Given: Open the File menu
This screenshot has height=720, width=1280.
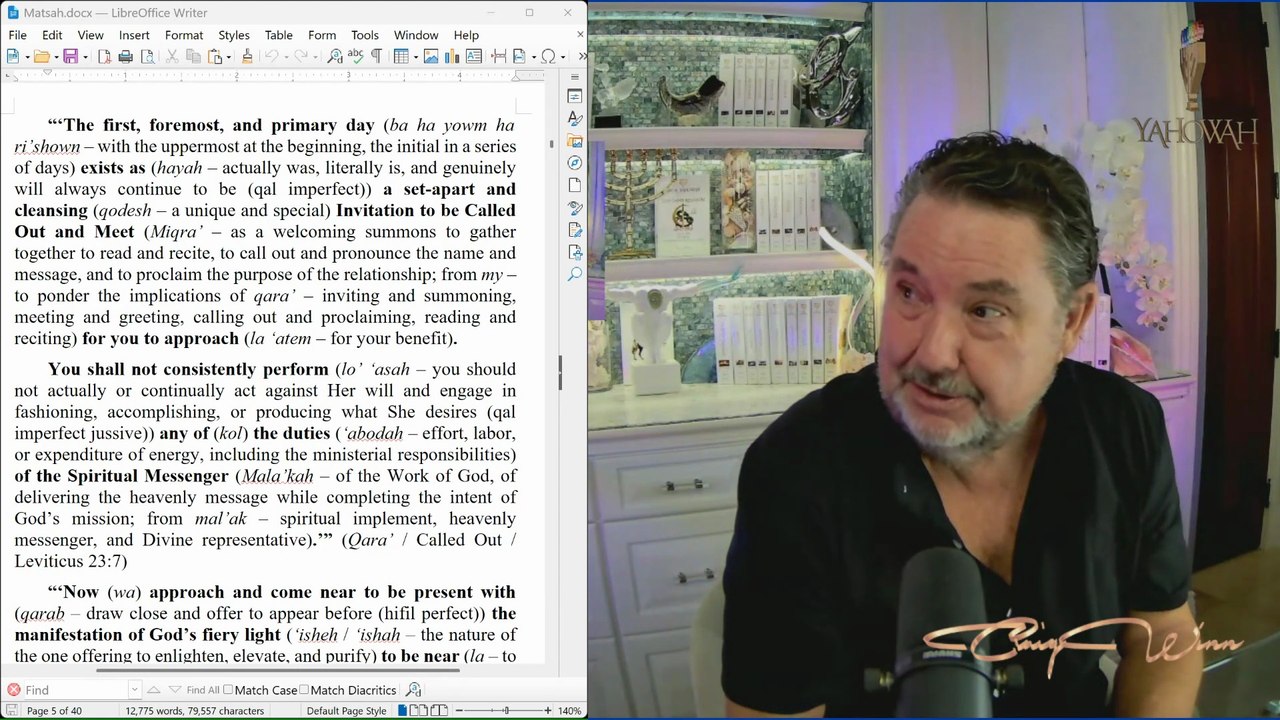Looking at the screenshot, I should 17,35.
